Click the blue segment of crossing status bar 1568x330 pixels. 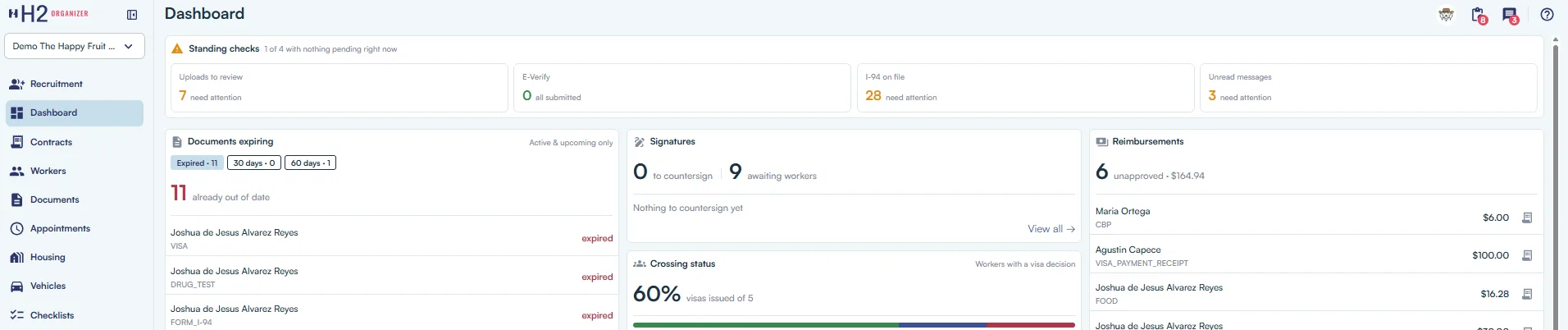942,325
